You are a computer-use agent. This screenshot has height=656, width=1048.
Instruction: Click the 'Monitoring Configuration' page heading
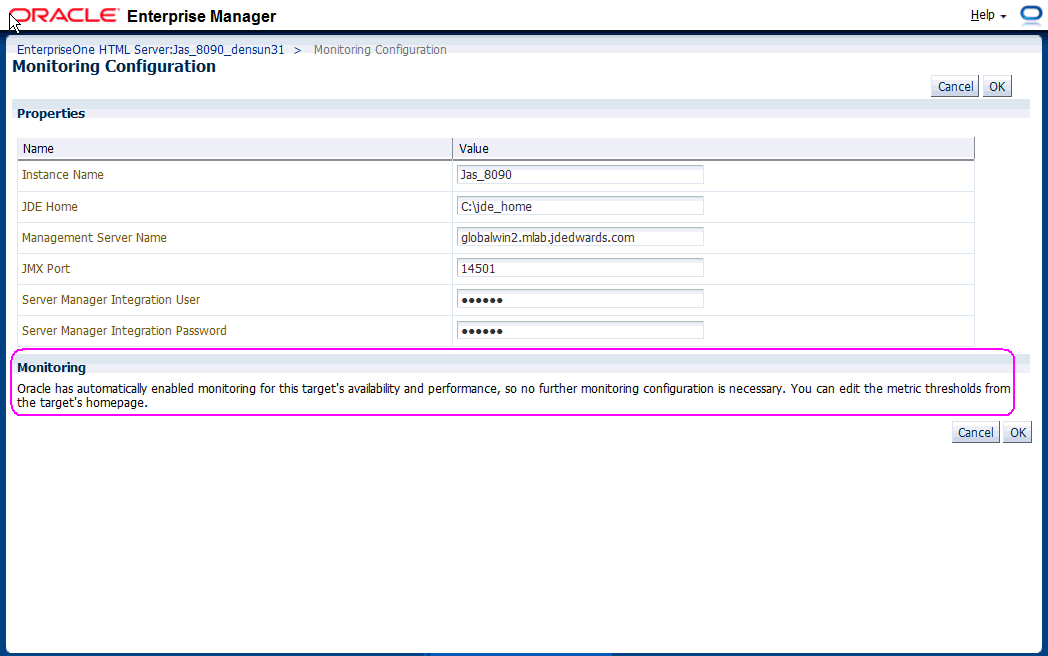point(114,66)
